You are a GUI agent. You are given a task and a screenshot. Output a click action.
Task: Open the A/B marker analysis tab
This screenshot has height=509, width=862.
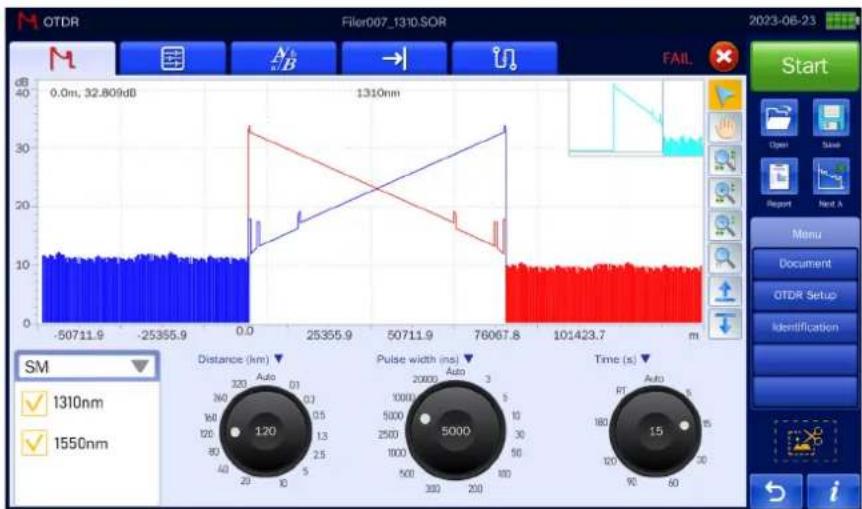[284, 58]
